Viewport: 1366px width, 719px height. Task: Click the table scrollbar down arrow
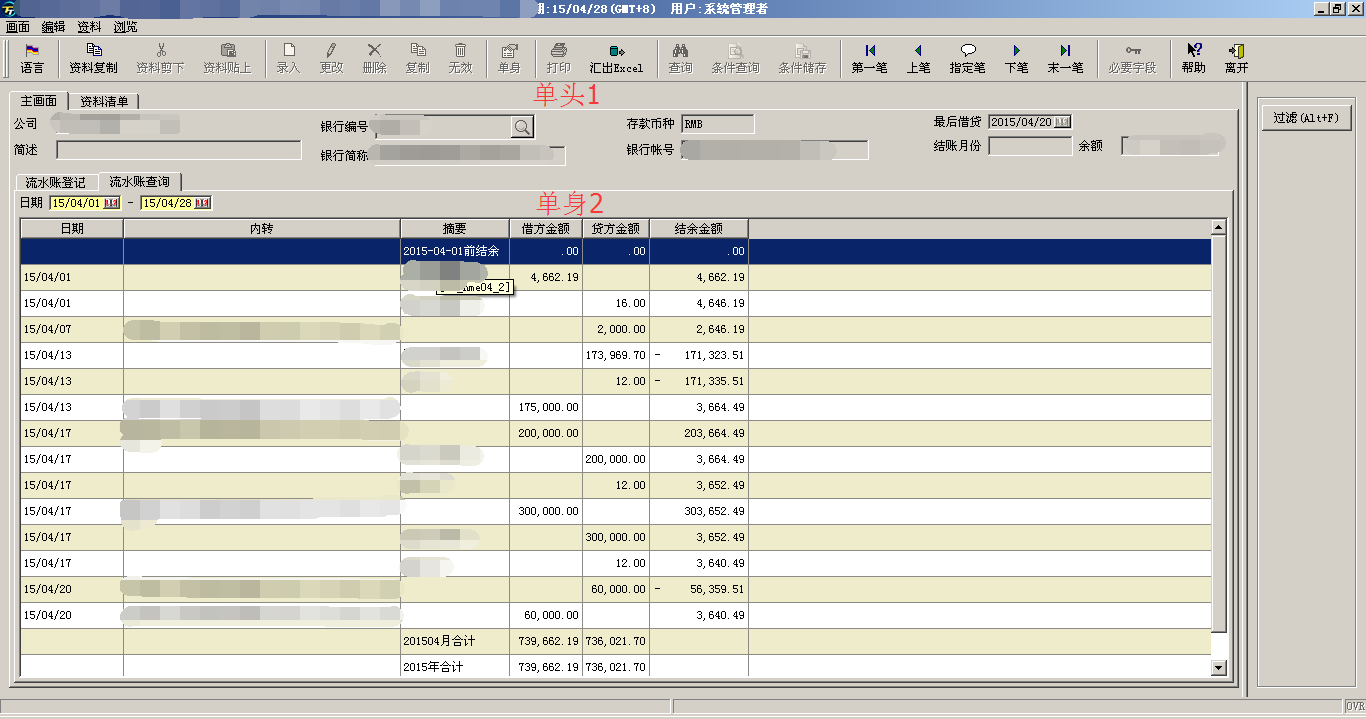[1218, 667]
